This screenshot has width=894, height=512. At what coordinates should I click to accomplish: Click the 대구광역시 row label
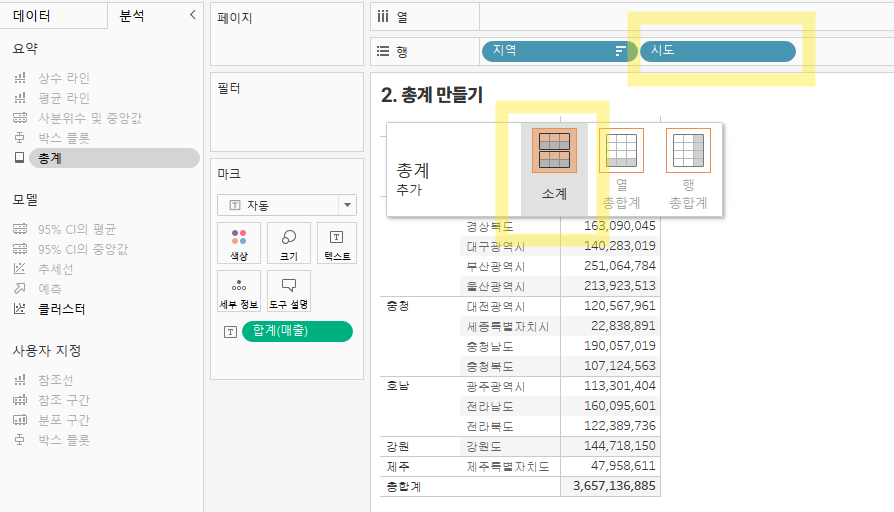tap(495, 246)
